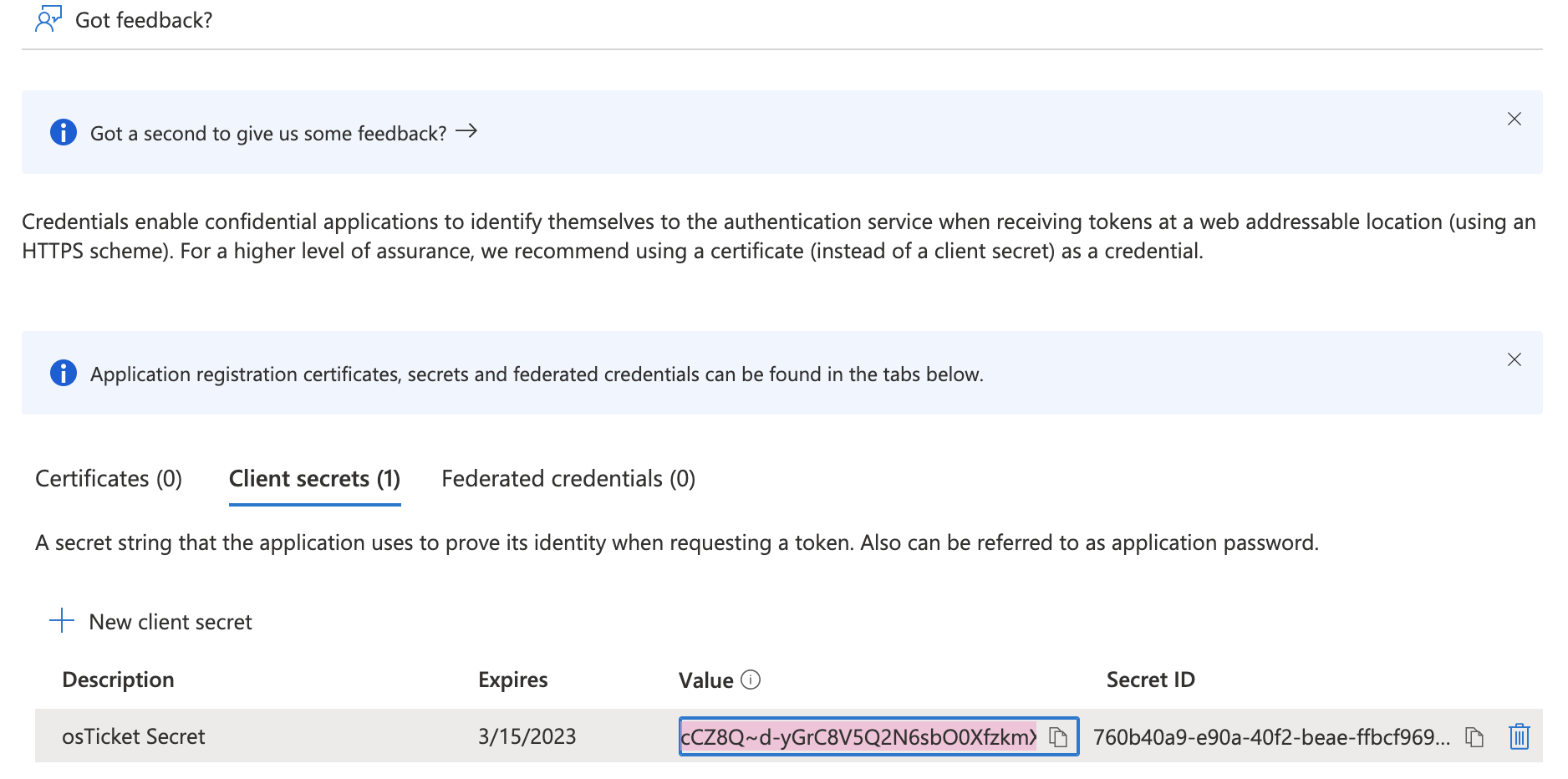
Task: Click the expiration date 3/15/2023
Action: click(527, 736)
